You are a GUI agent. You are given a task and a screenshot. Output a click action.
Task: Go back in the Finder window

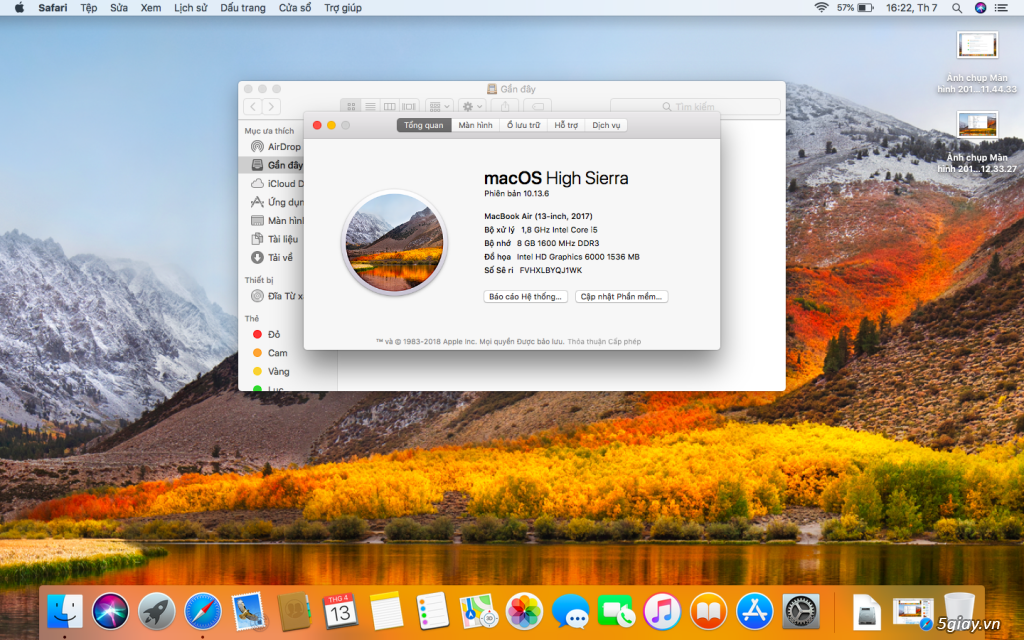click(x=253, y=106)
